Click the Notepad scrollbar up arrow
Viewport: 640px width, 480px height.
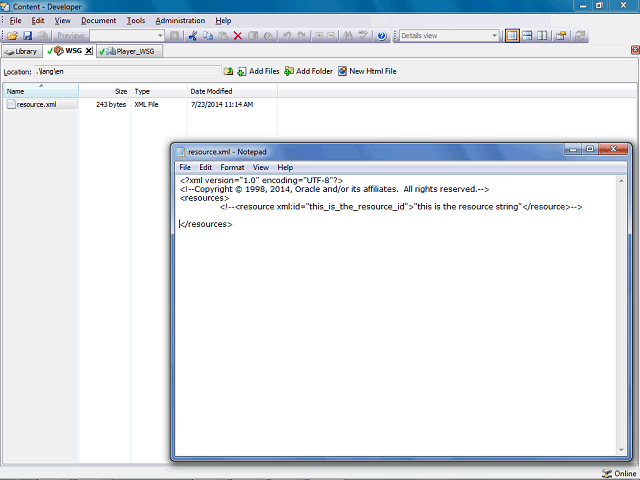point(621,180)
